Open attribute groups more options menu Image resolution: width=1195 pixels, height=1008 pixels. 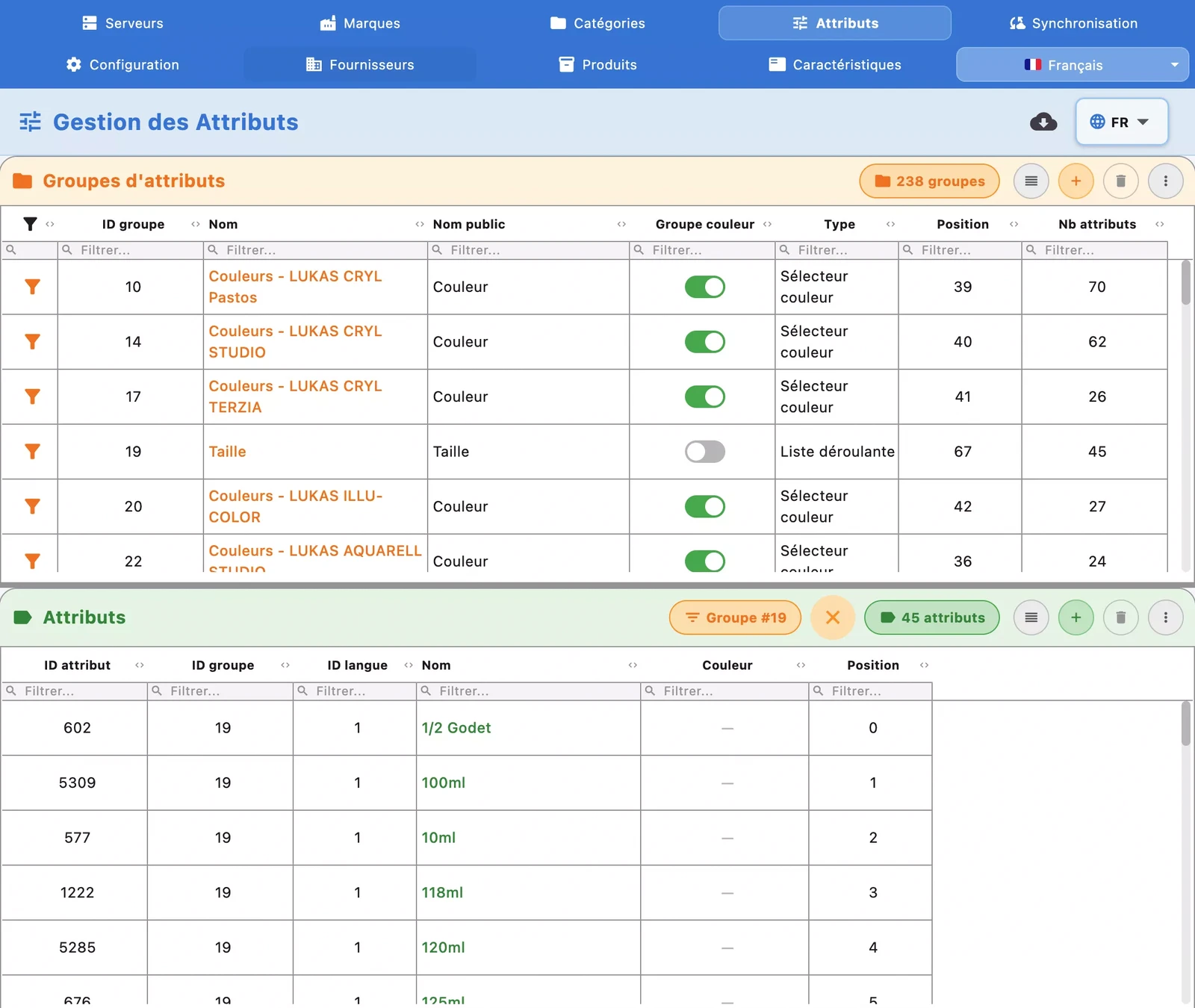(1165, 181)
